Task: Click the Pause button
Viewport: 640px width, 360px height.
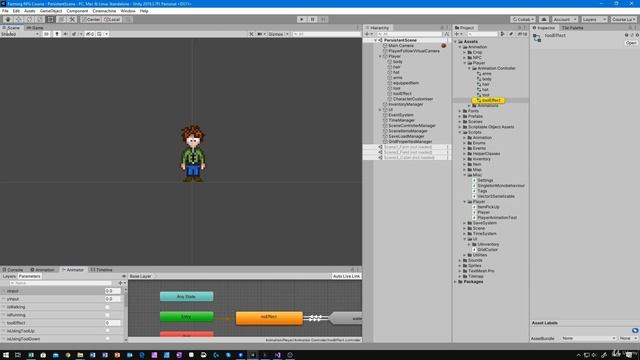Action: point(313,19)
